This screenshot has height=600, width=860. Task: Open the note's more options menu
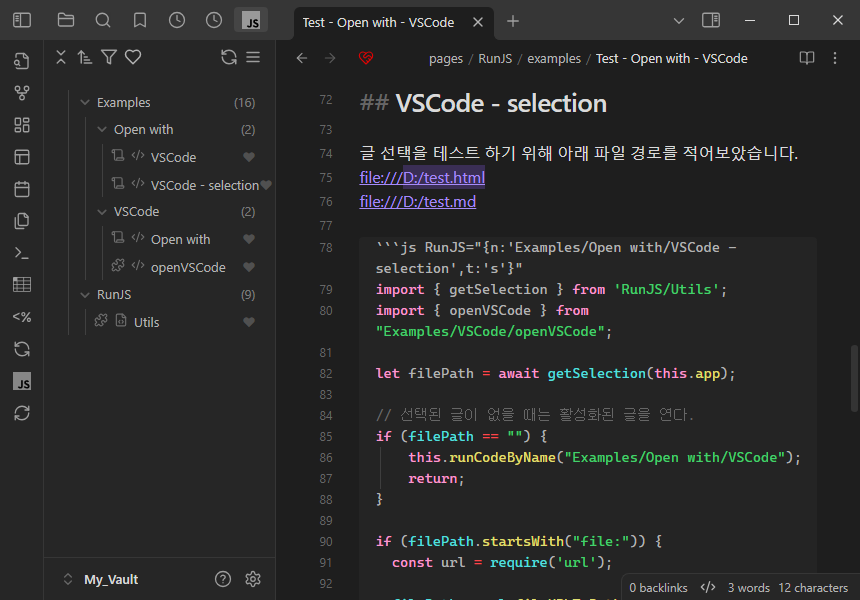point(835,58)
